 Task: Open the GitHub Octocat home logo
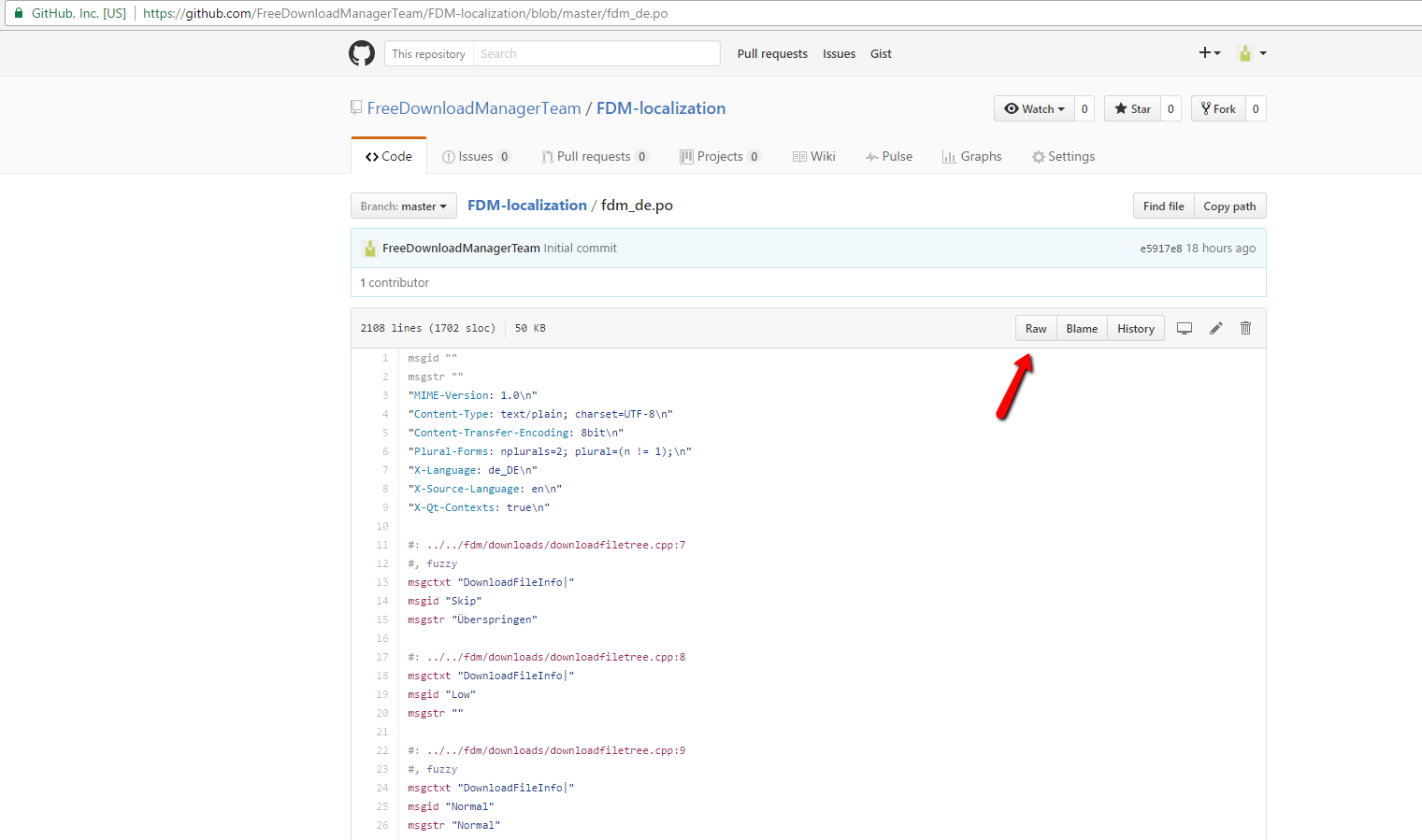point(362,53)
